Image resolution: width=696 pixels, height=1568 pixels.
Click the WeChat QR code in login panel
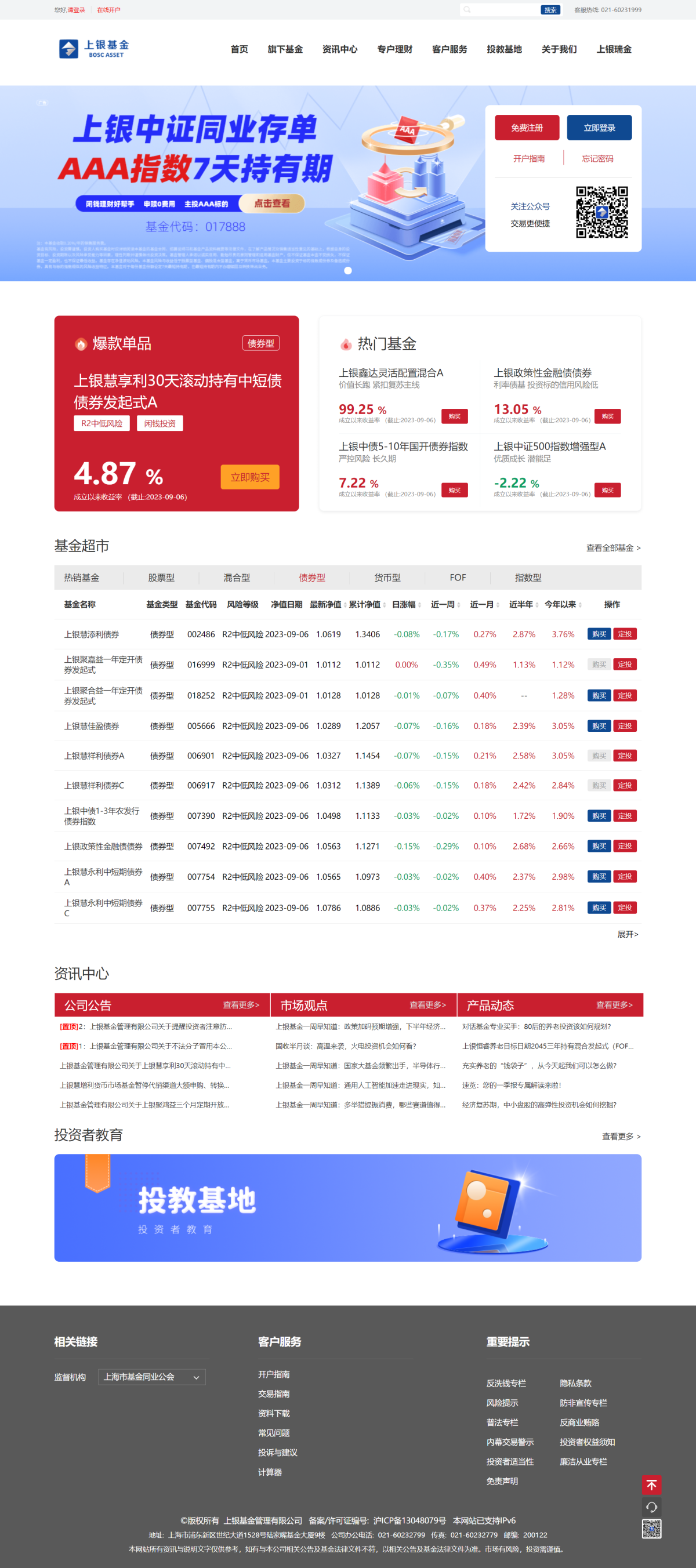(x=601, y=212)
